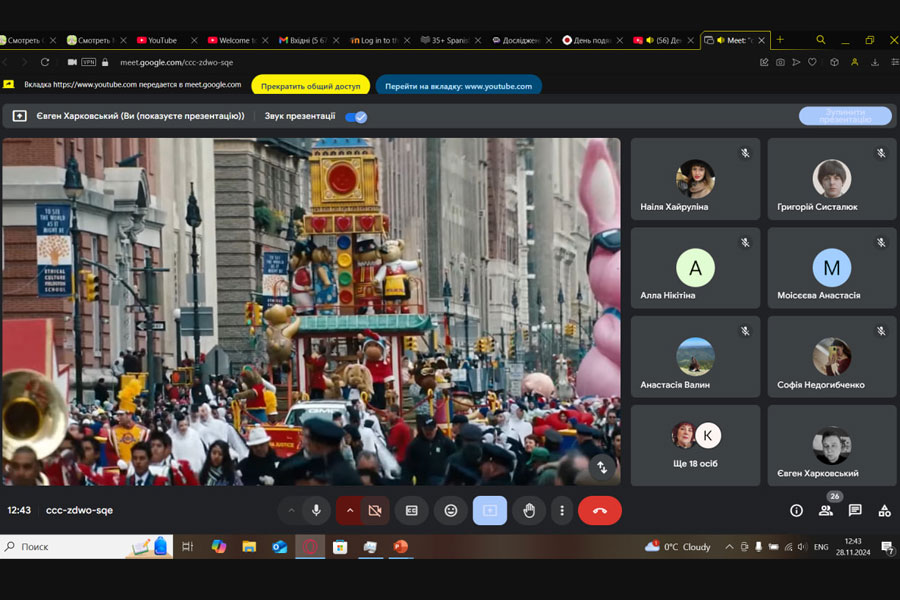Open the activities panel icon
Screen dimensions: 900x600
884,510
